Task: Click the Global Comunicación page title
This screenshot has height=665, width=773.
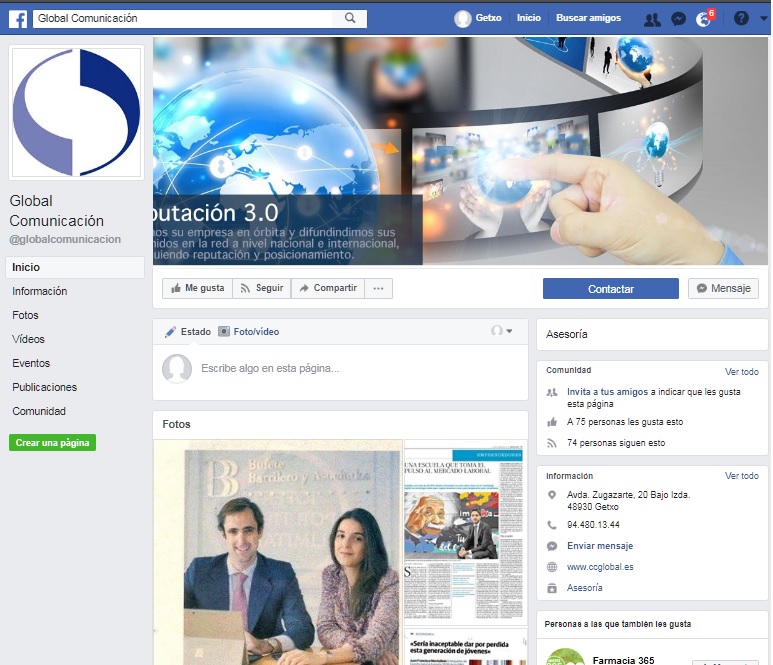Action: [x=56, y=211]
